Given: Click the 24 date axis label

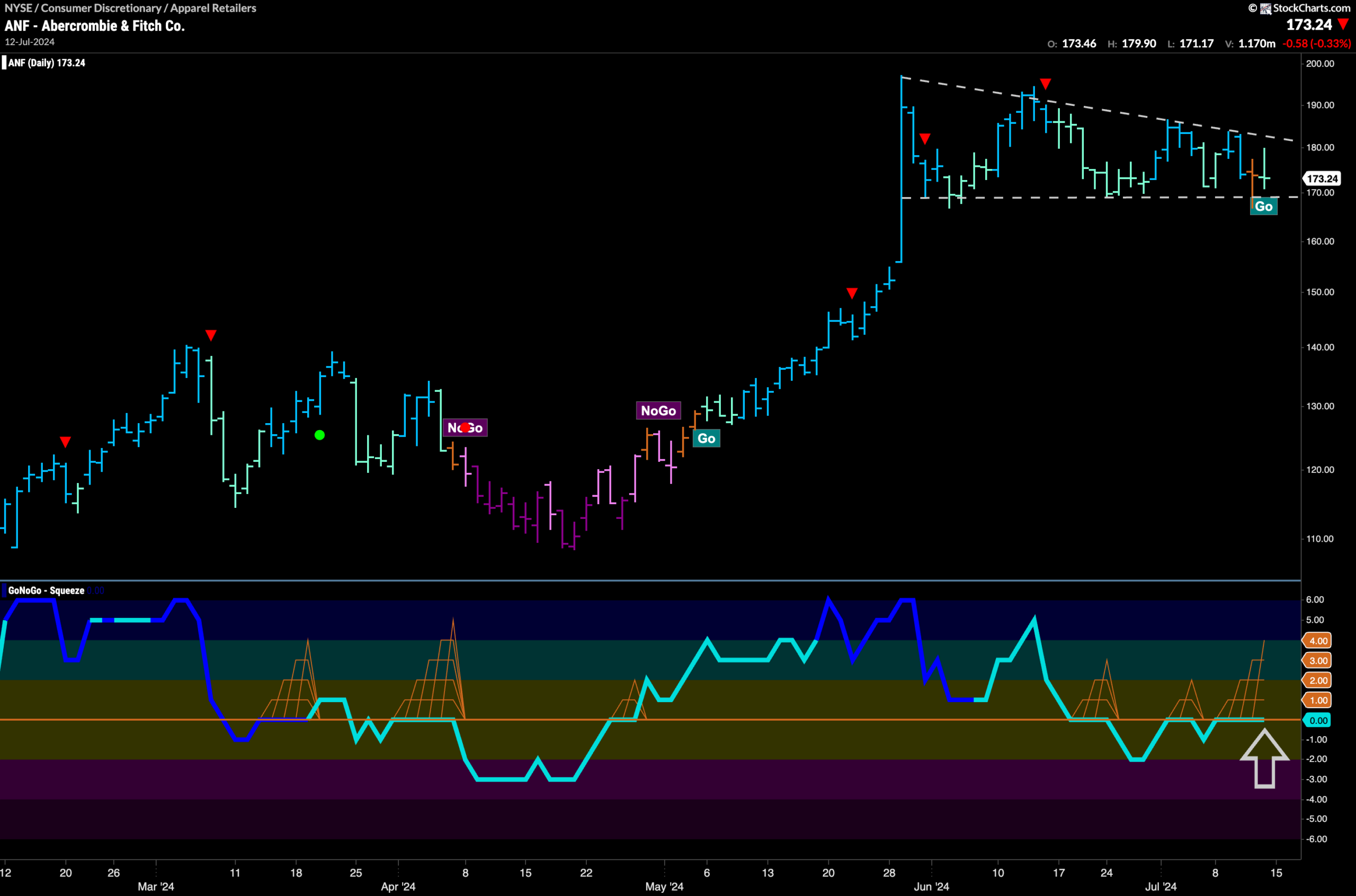Looking at the screenshot, I should point(1107,873).
